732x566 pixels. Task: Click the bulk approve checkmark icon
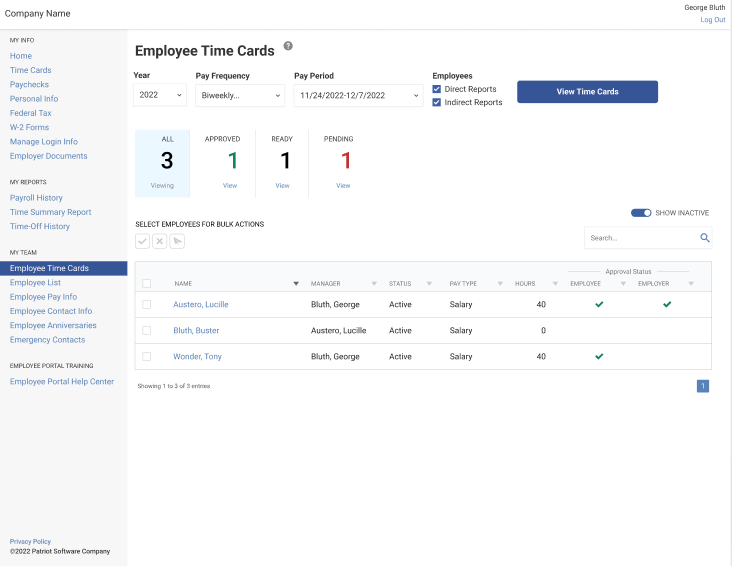click(x=142, y=241)
